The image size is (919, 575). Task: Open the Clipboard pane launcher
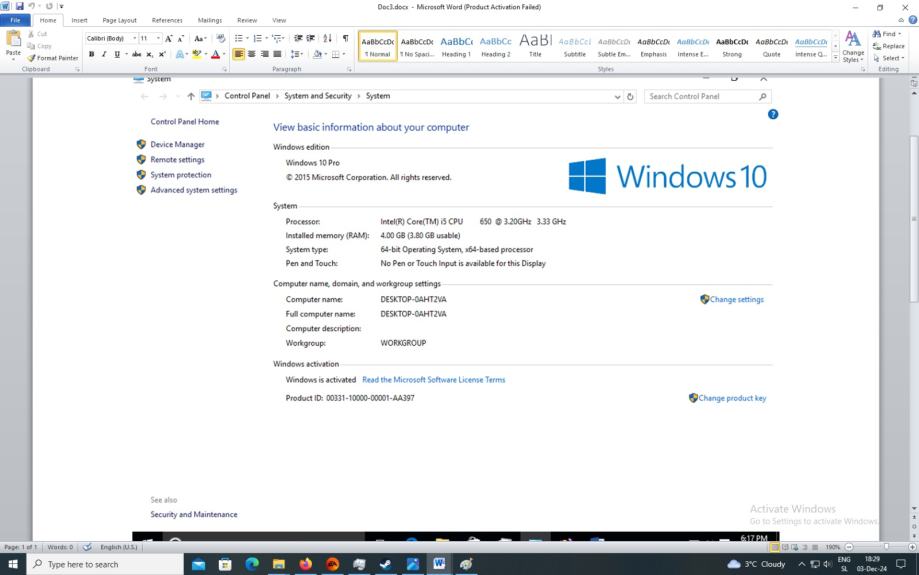coord(77,69)
